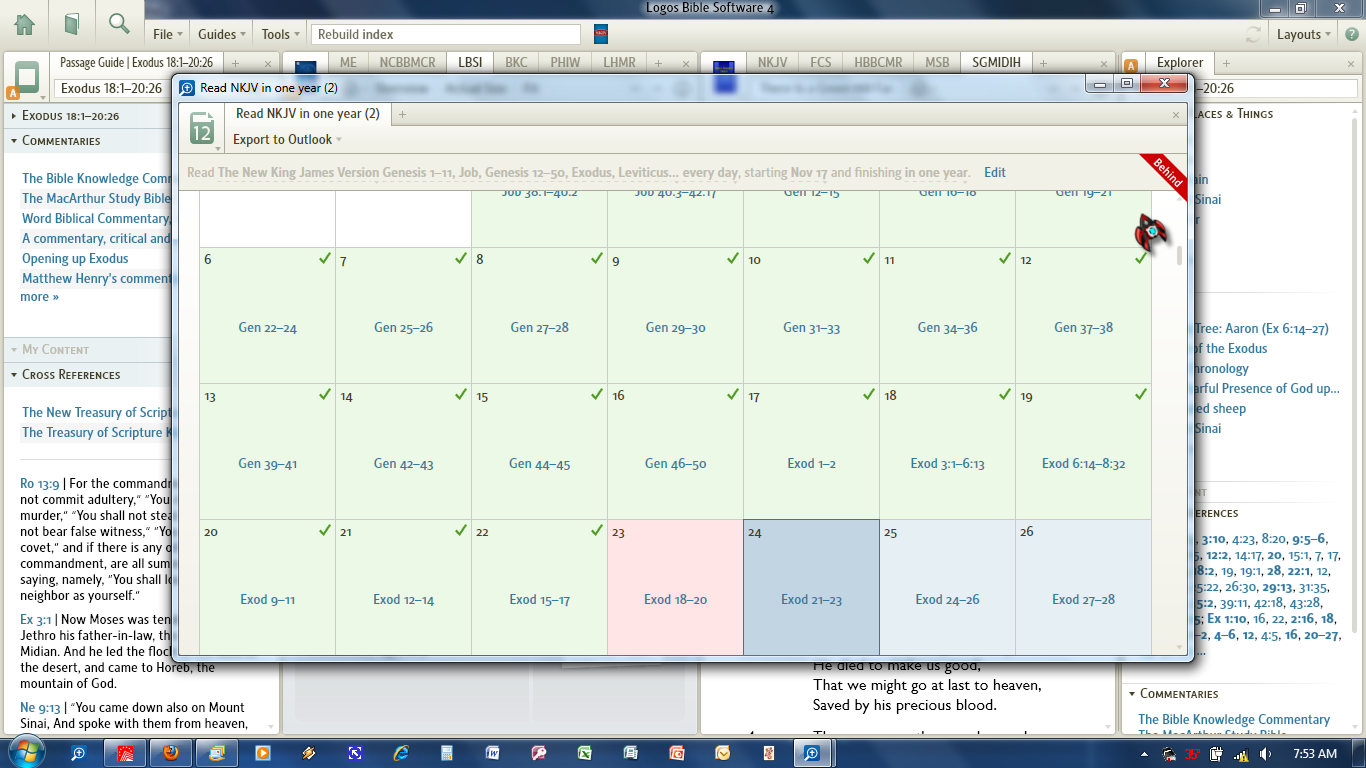This screenshot has width=1366, height=768.
Task: Open the File menu dropdown
Action: click(167, 34)
